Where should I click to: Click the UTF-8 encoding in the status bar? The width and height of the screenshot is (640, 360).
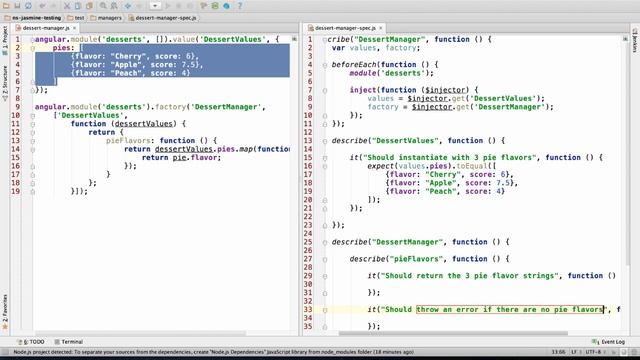[x=593, y=352]
